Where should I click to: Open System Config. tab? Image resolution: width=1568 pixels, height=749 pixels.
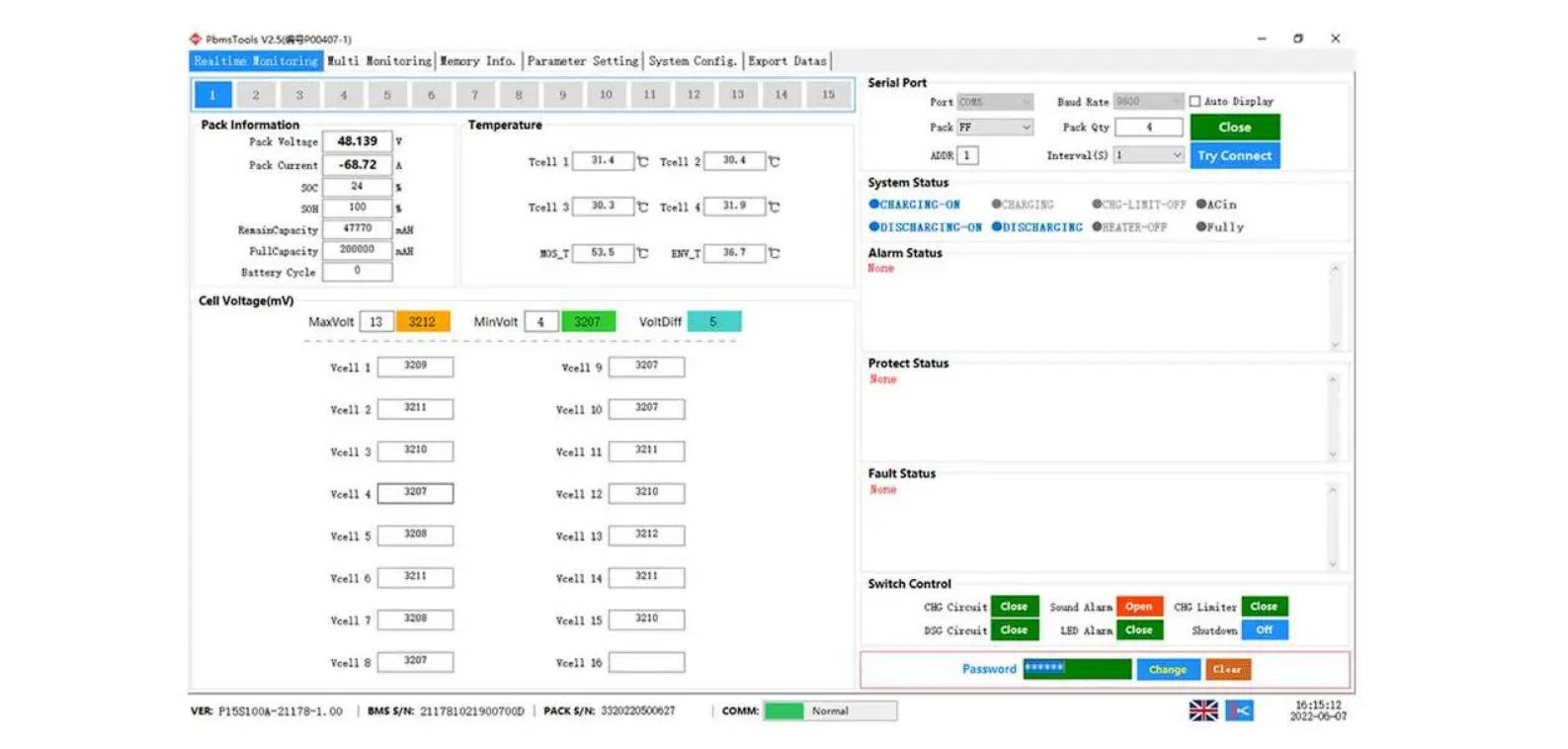pyautogui.click(x=693, y=61)
